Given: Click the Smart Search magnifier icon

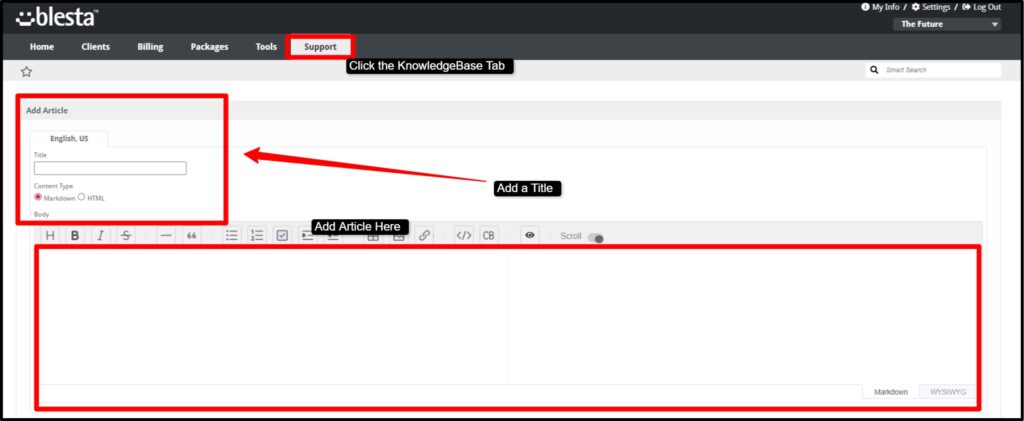Looking at the screenshot, I should pyautogui.click(x=875, y=70).
